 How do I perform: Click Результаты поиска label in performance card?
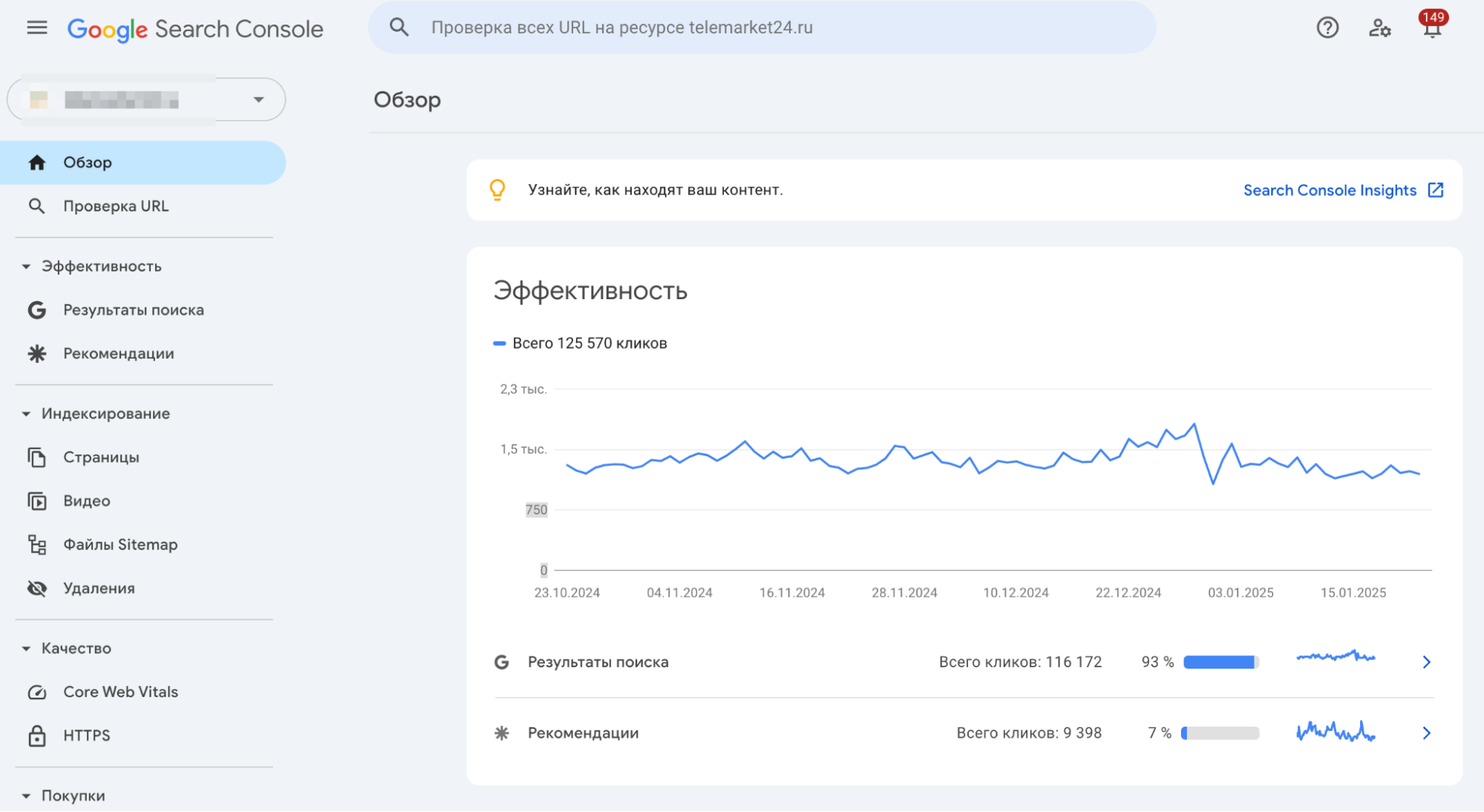pos(598,662)
